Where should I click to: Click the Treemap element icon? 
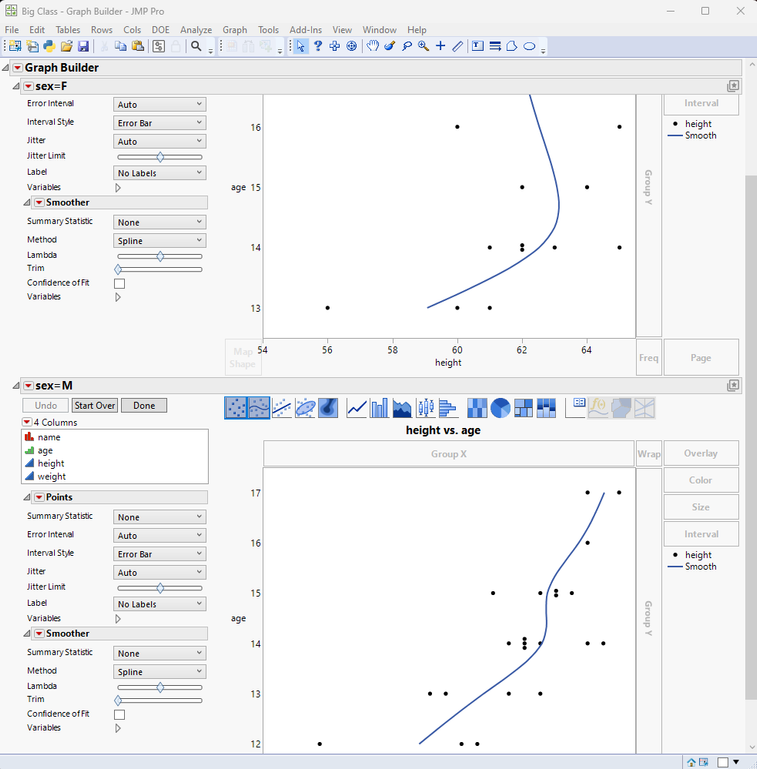pyautogui.click(x=523, y=408)
